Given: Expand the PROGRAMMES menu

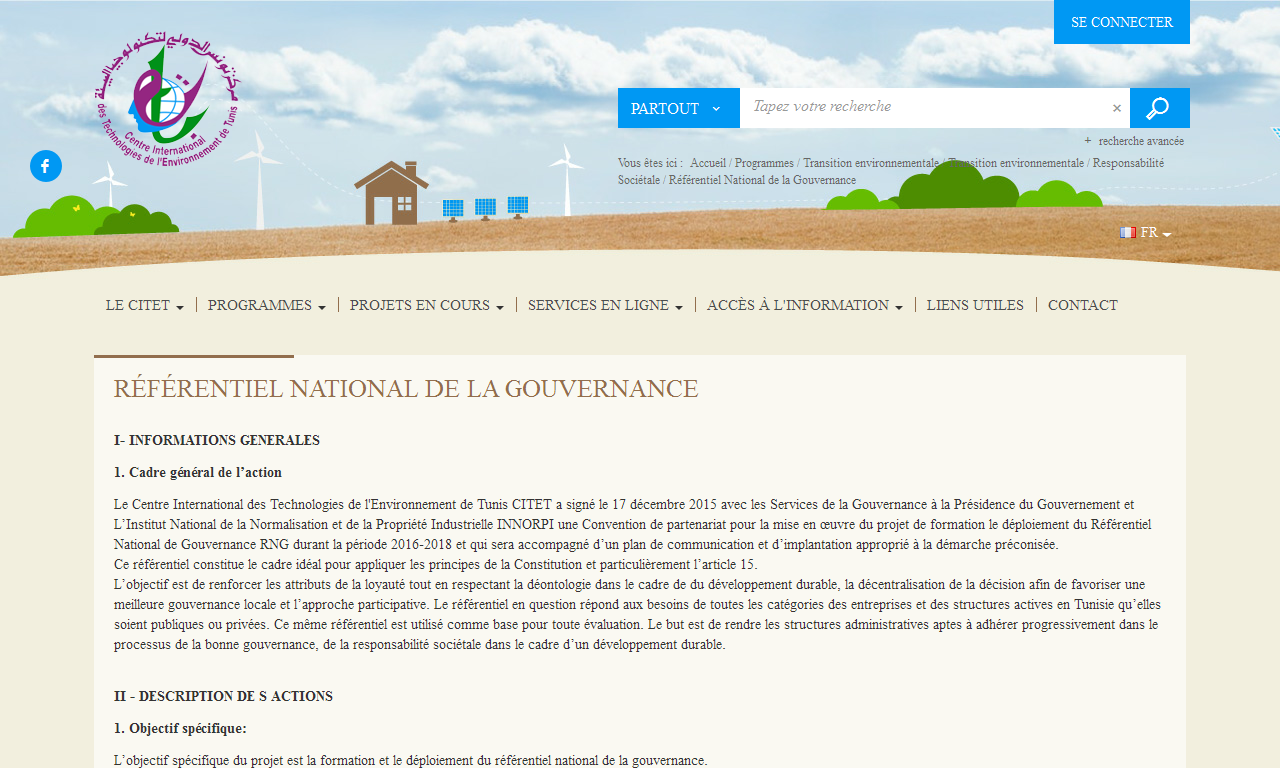Looking at the screenshot, I should 267,305.
